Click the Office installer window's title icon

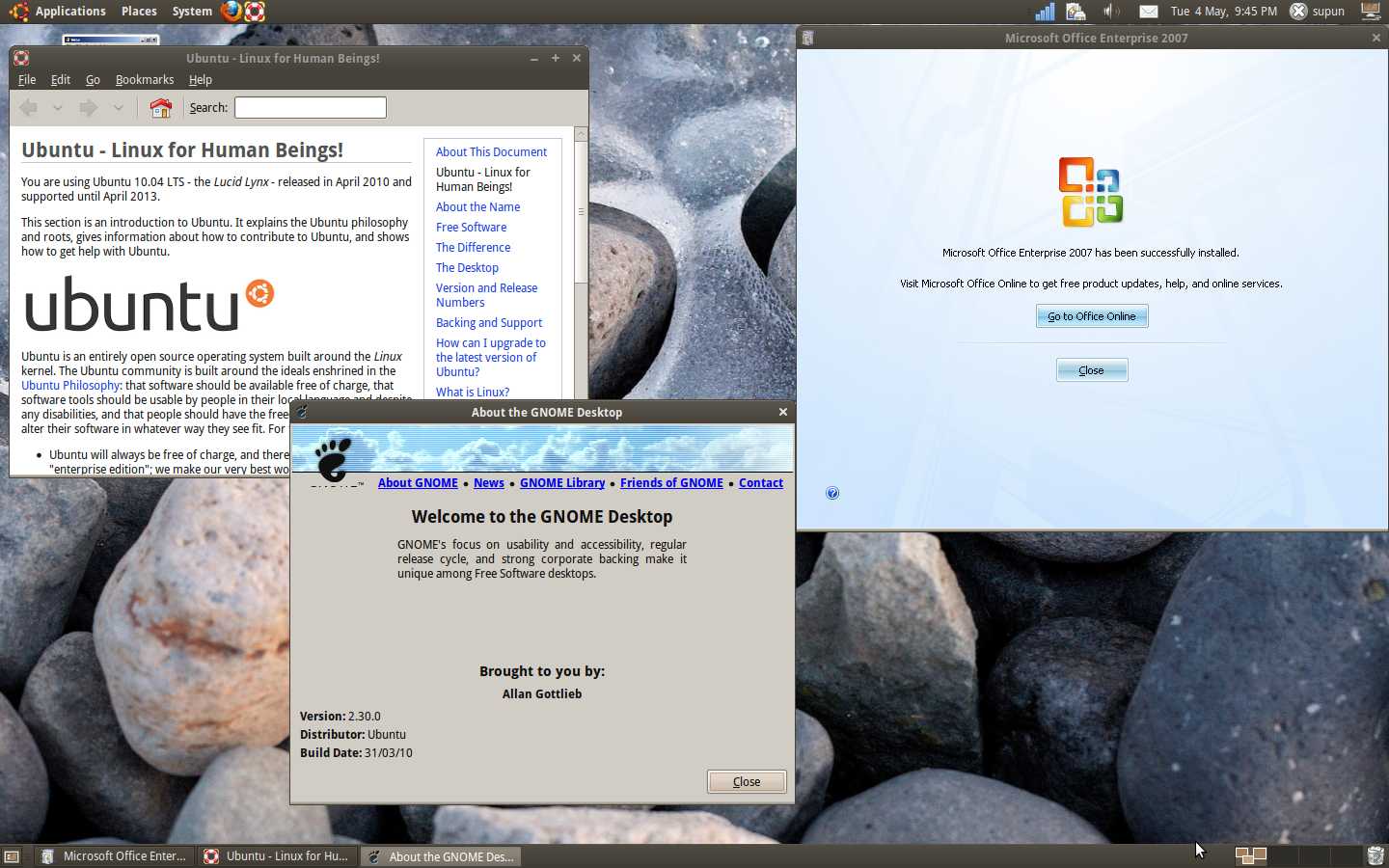click(808, 38)
